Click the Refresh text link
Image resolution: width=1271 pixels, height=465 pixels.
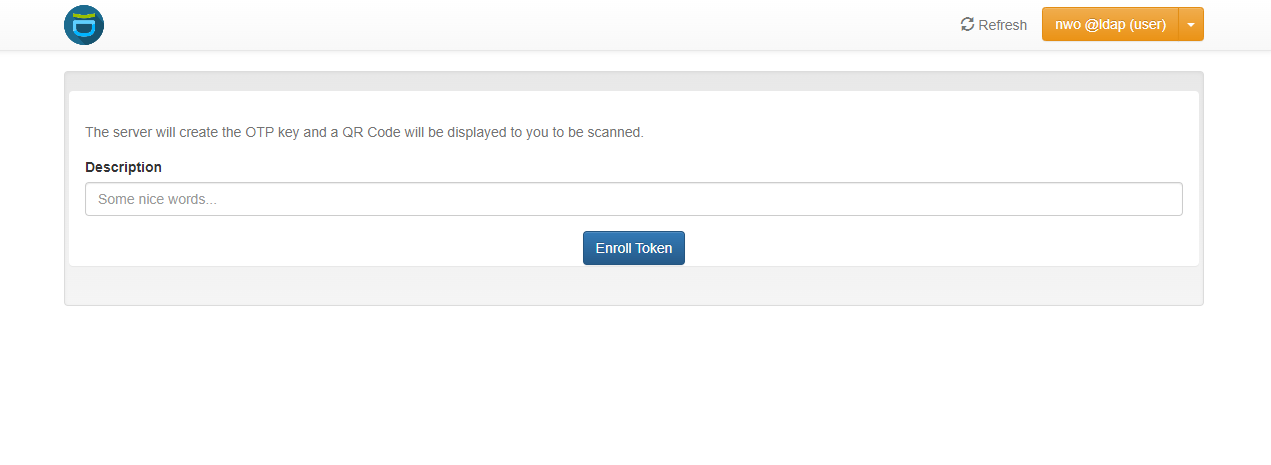coord(1002,25)
